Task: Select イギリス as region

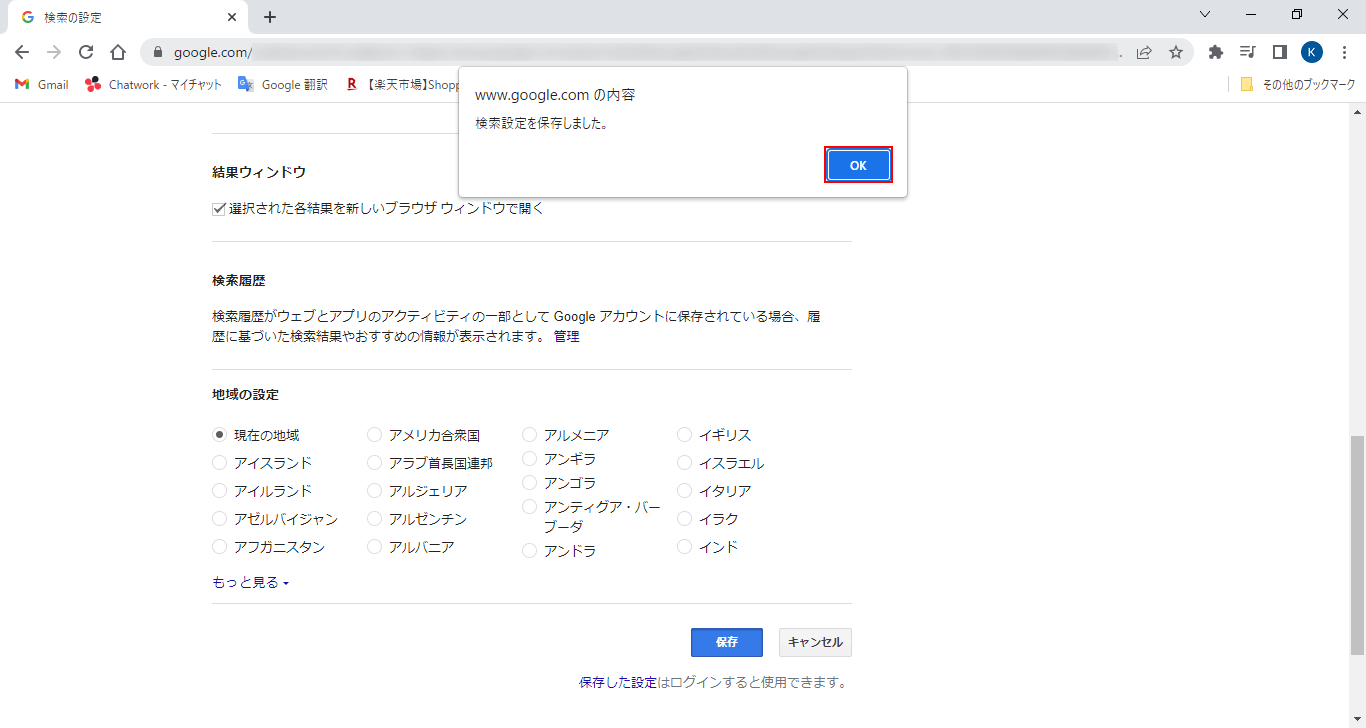Action: (x=684, y=435)
